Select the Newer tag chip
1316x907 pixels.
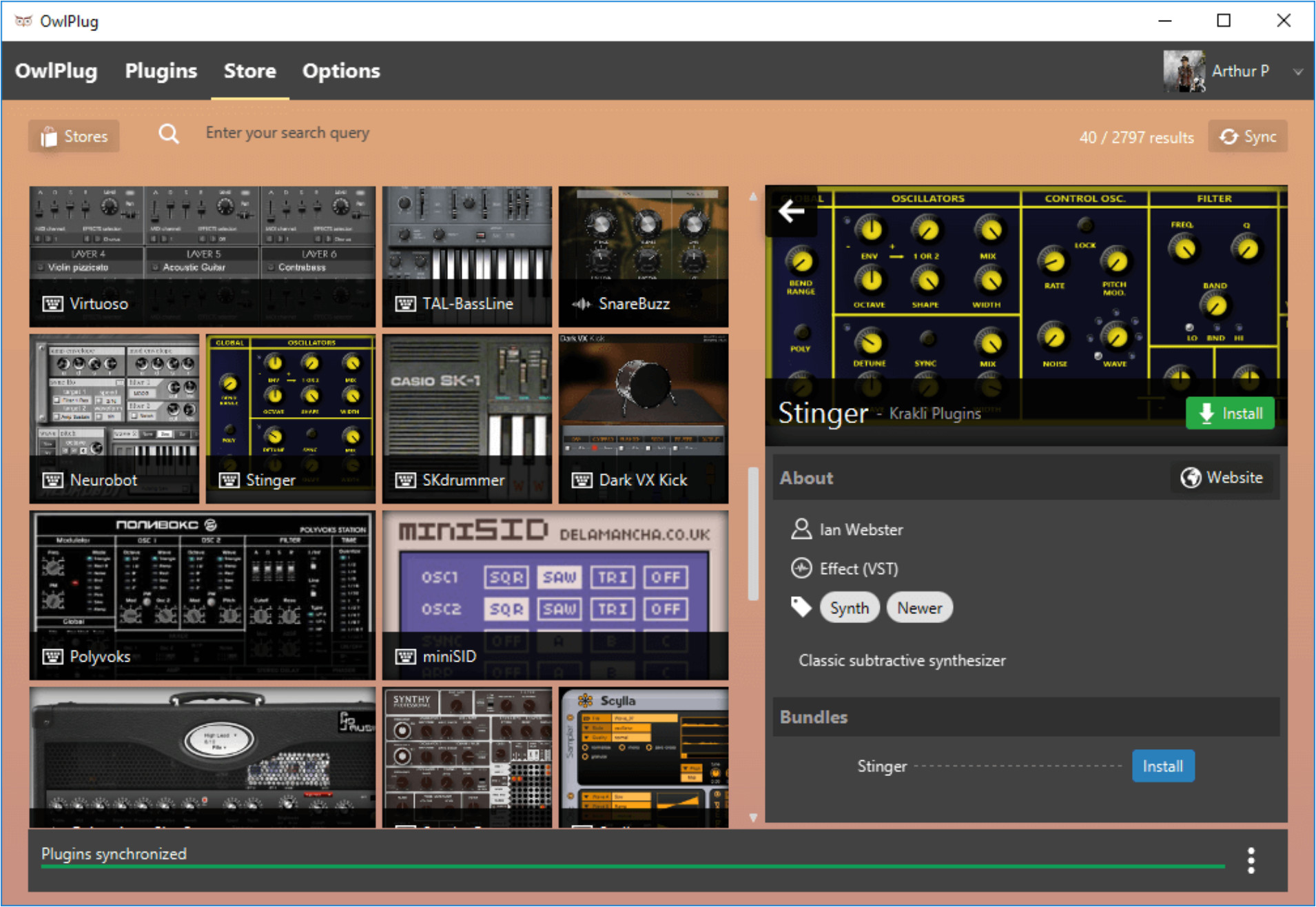pyautogui.click(x=919, y=608)
